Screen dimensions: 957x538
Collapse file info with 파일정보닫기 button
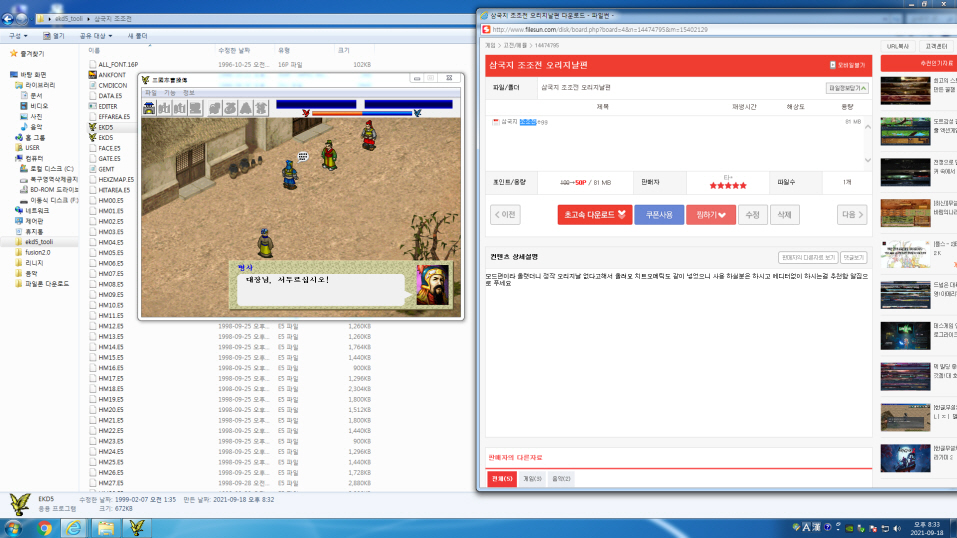click(x=847, y=88)
